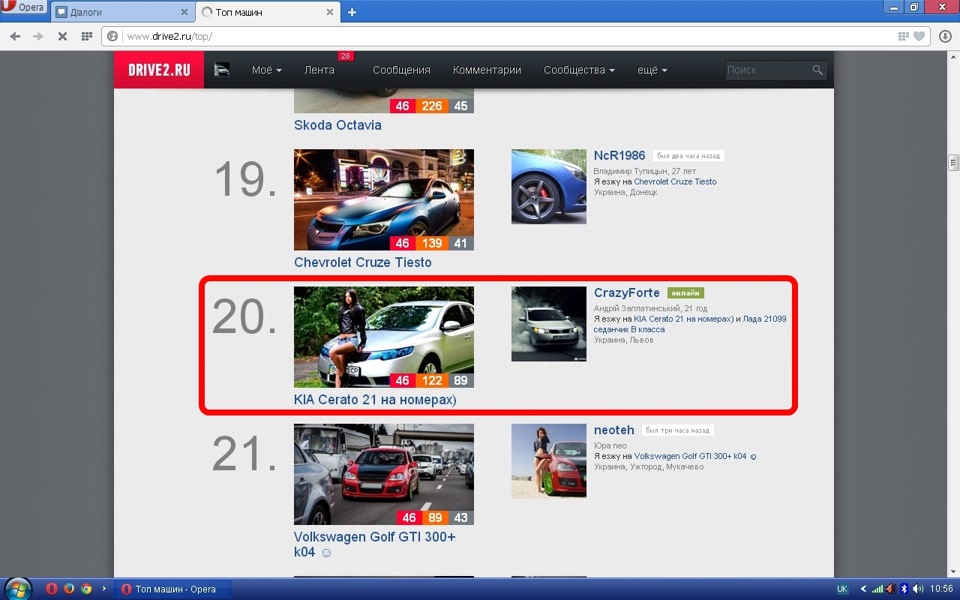The width and height of the screenshot is (960, 600).
Task: Click the site info badge in address bar
Action: [x=112, y=36]
